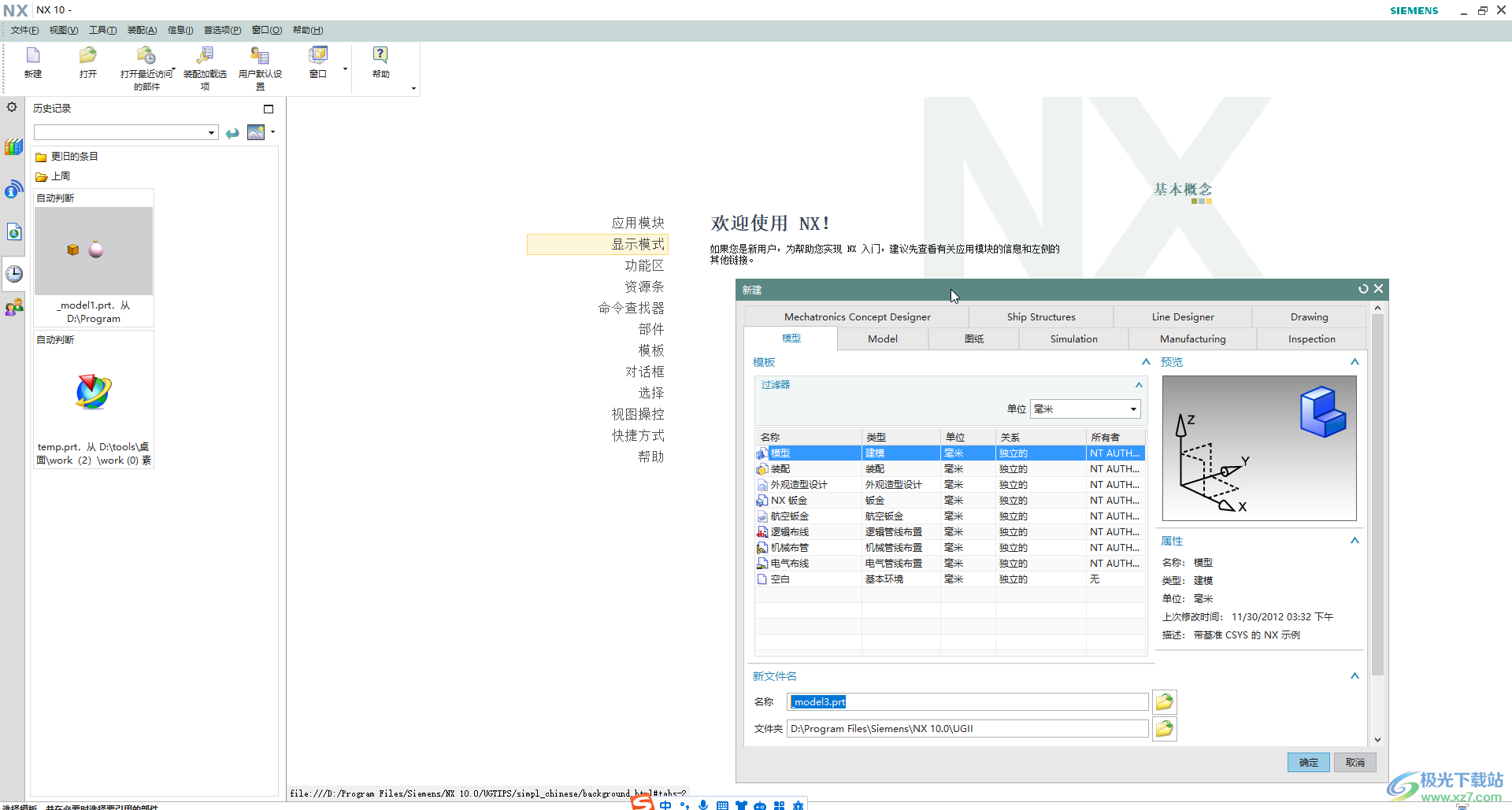Viewport: 1512px width, 810px height.
Task: Select the 空白 template row
Action: (950, 579)
